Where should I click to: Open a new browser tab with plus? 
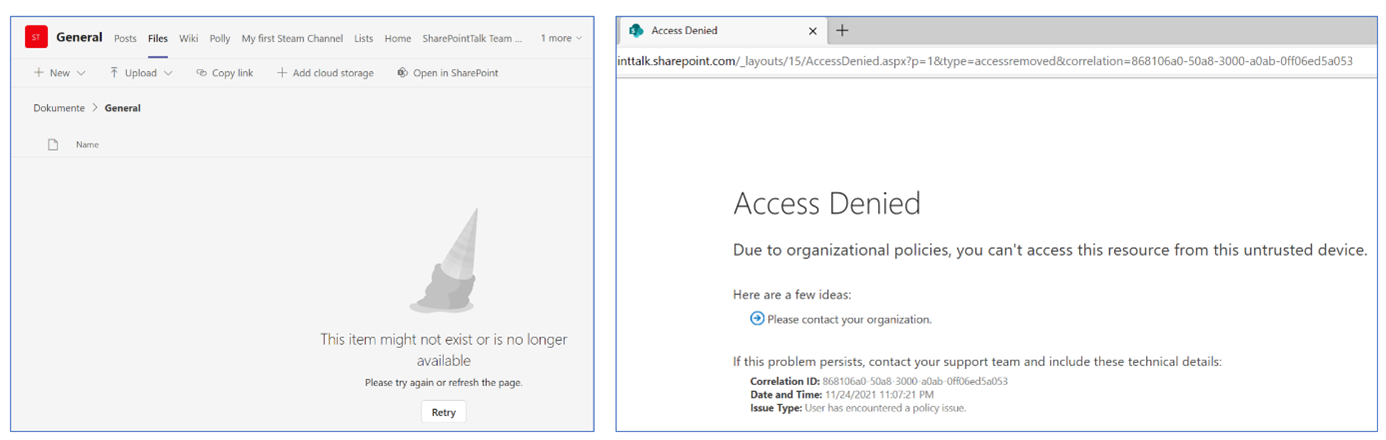pyautogui.click(x=842, y=31)
